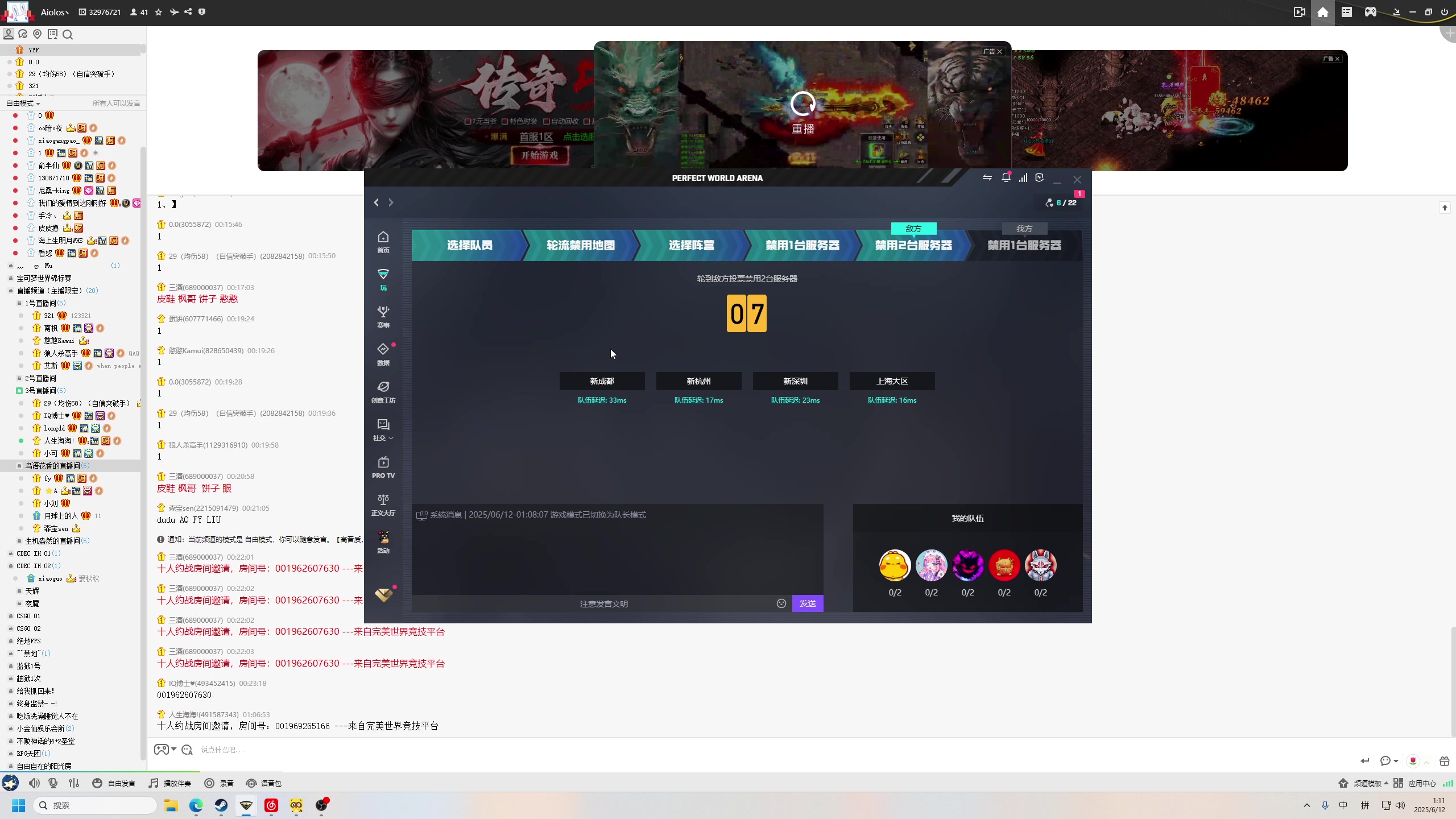Click the report shield icon in YY header

pos(202,11)
